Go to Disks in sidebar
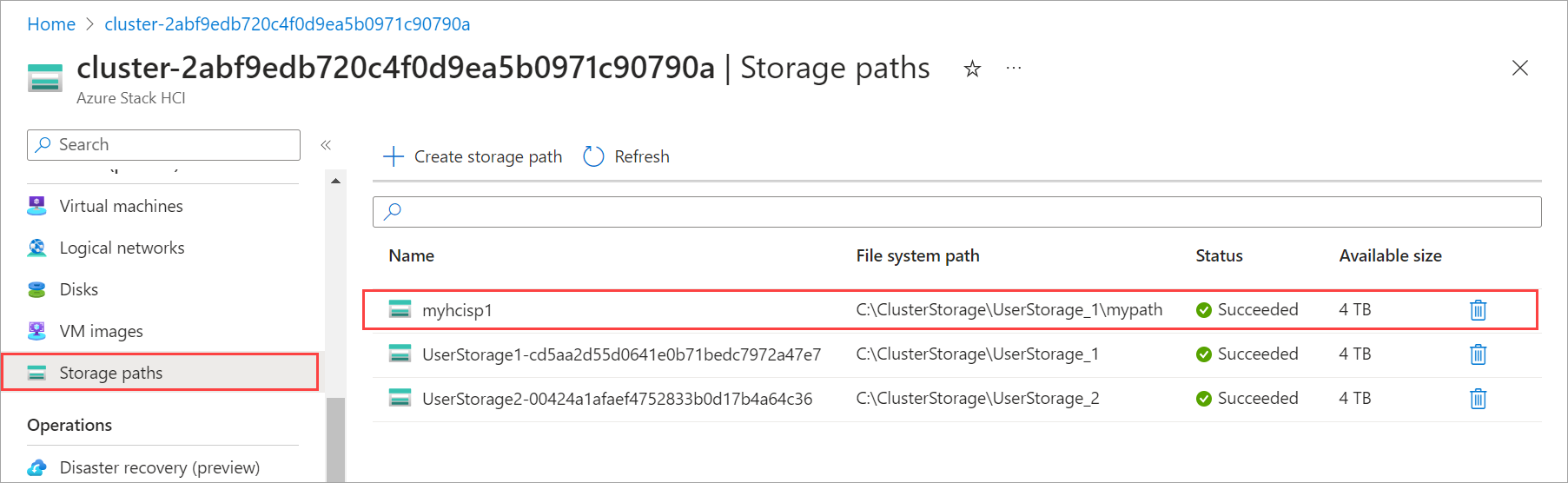Viewport: 1568px width, 483px height. tap(78, 289)
